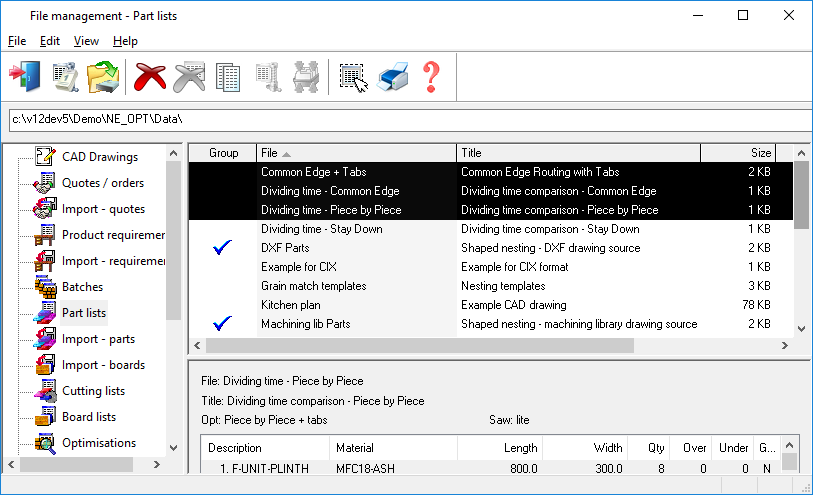This screenshot has height=495, width=813.
Task: Select the Kitchen plan file
Action: tap(291, 305)
